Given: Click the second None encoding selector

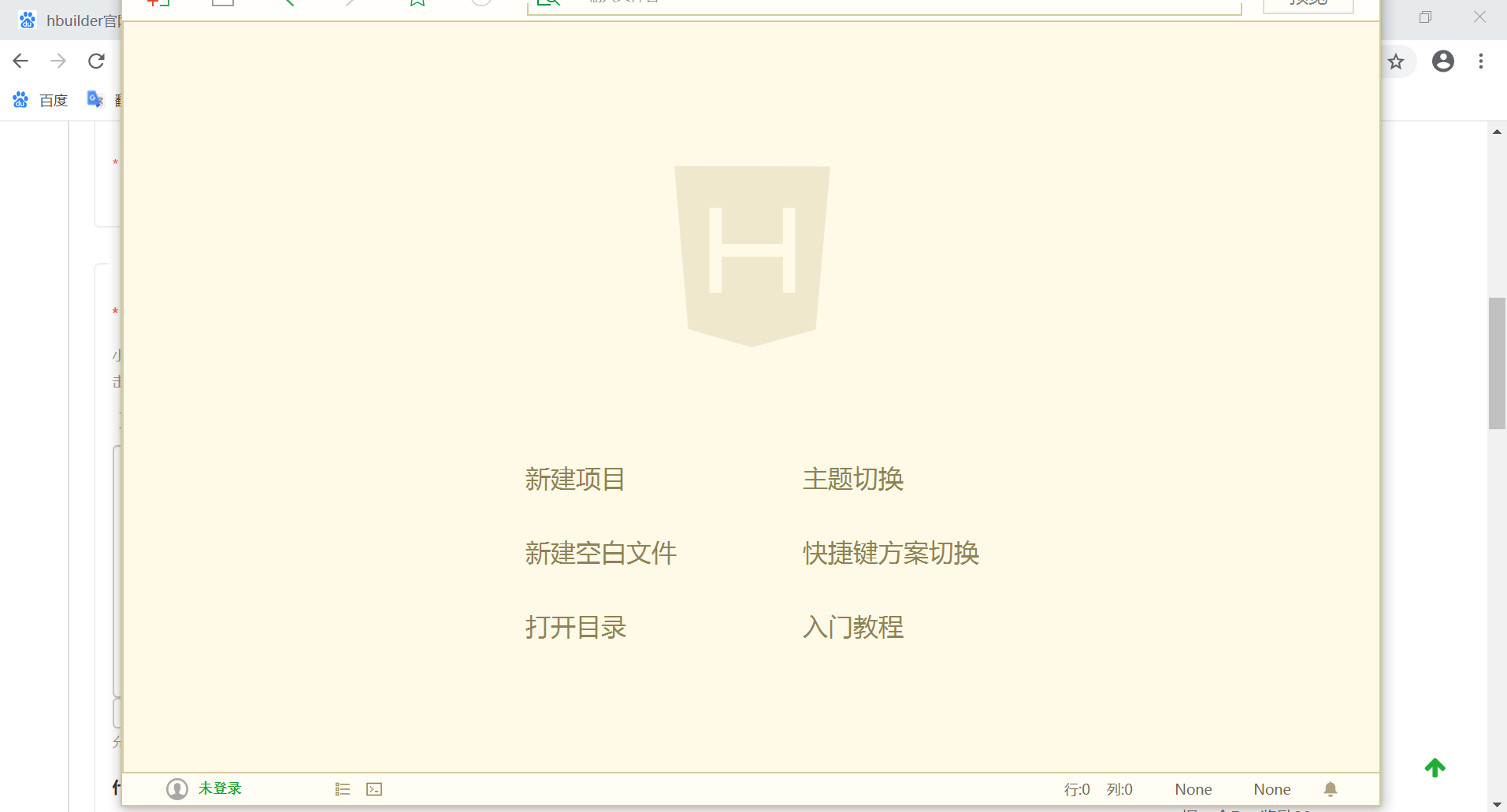Looking at the screenshot, I should click(1272, 789).
